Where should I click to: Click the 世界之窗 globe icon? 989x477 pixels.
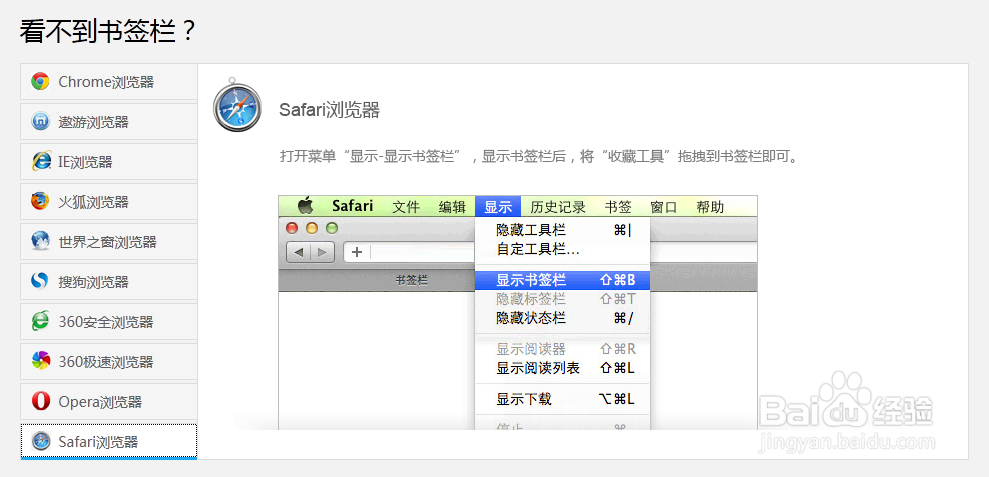pyautogui.click(x=40, y=241)
